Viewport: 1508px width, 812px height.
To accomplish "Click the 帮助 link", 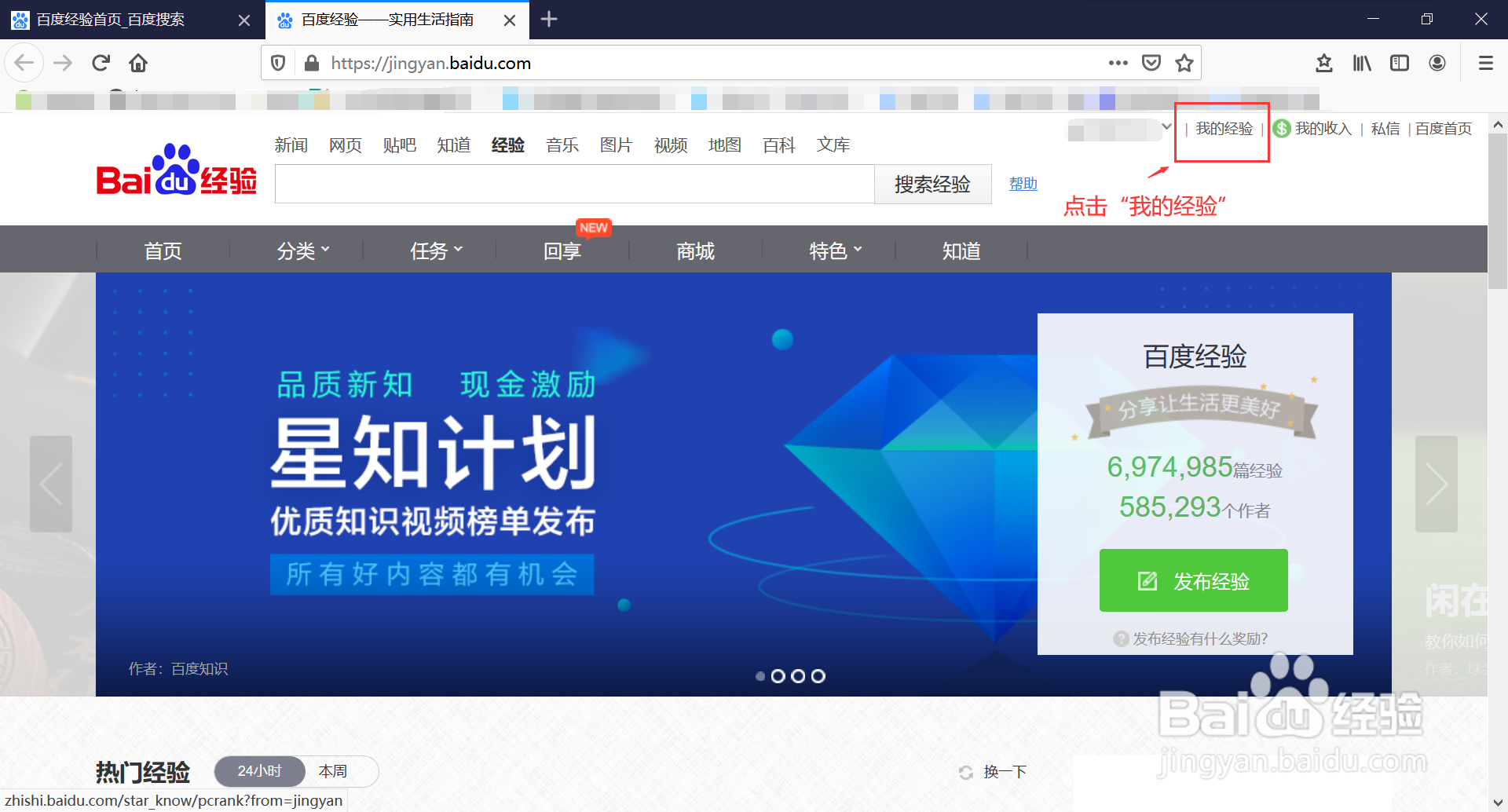I will point(1023,184).
